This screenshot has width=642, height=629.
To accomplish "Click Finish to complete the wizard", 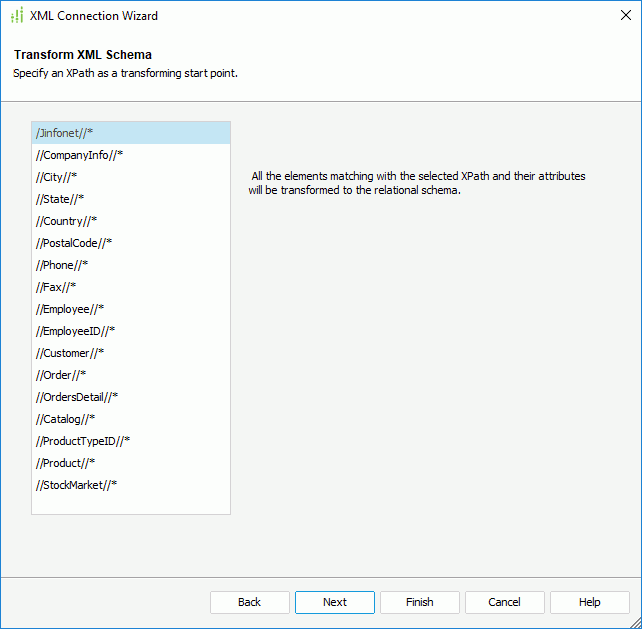I will [x=420, y=602].
